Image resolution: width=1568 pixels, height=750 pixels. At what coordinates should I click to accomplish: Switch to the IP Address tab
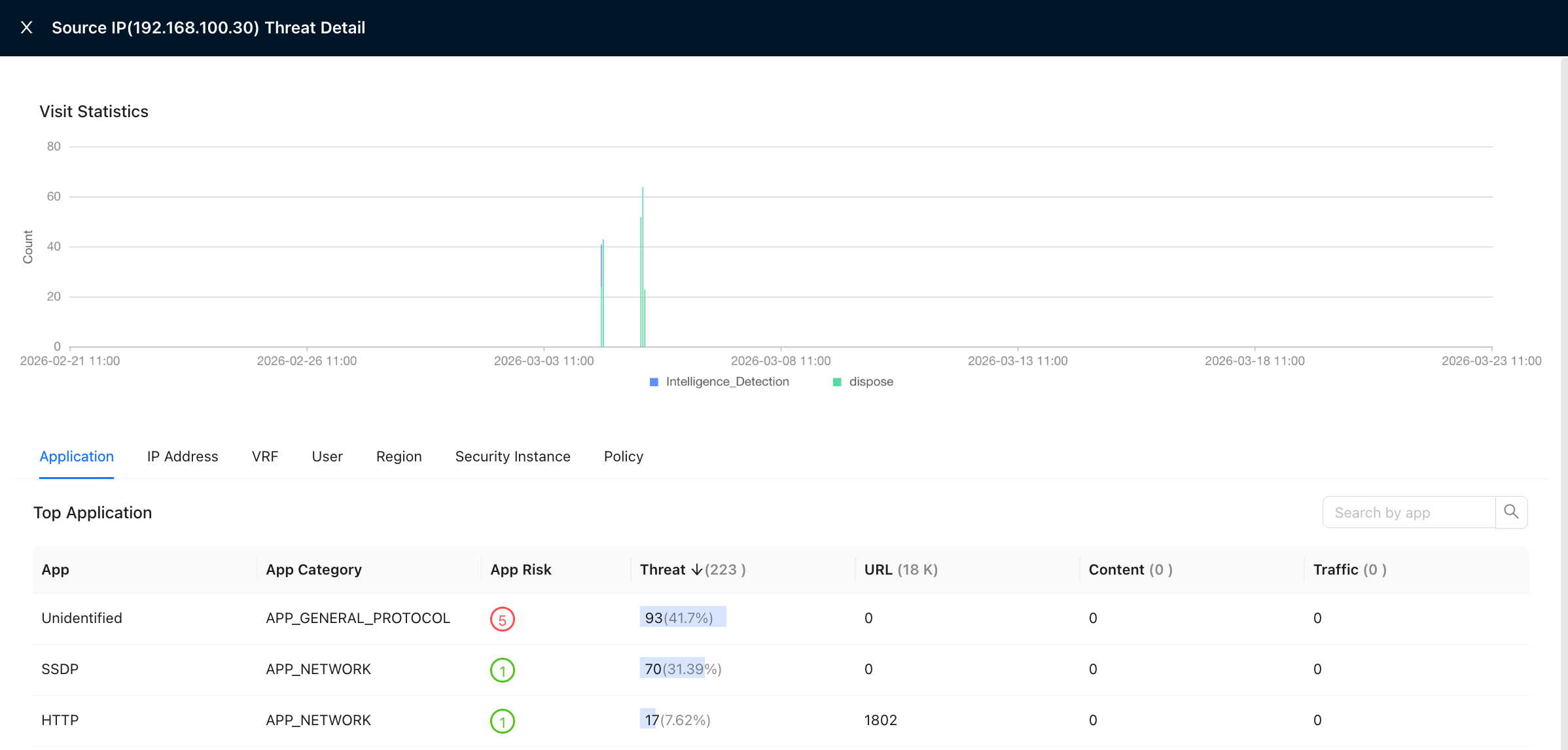[x=183, y=456]
